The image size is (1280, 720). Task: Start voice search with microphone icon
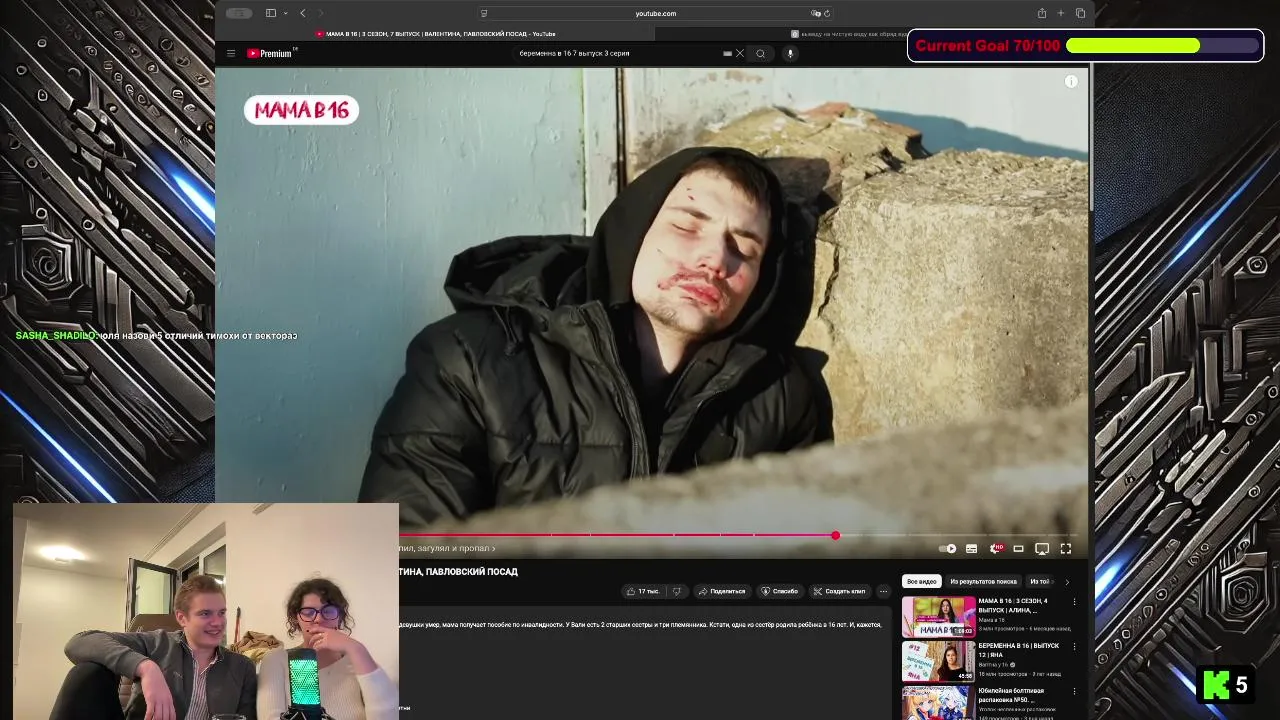(x=790, y=54)
